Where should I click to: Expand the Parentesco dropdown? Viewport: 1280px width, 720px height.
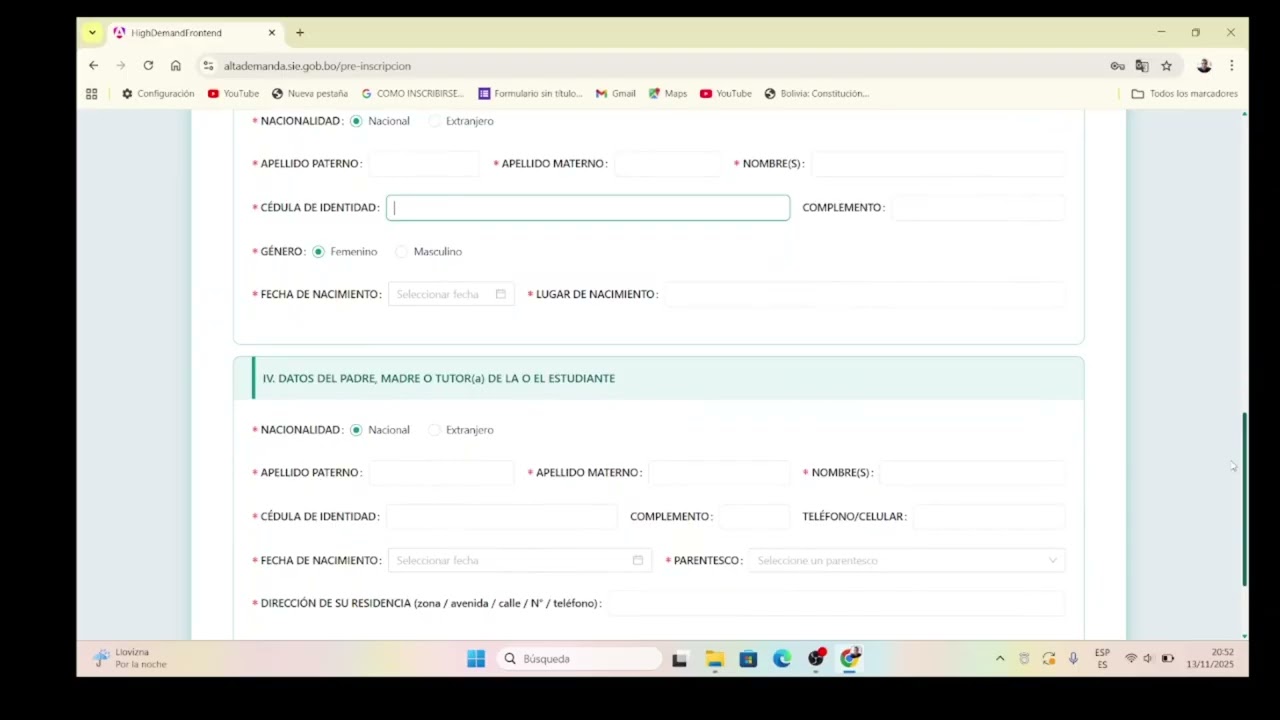click(x=907, y=561)
